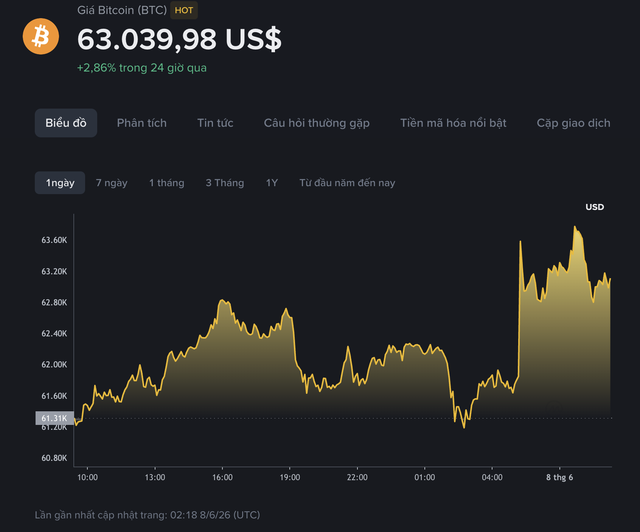Choose Từ đầu năm đến nay range
Image resolution: width=640 pixels, height=532 pixels.
[x=347, y=183]
